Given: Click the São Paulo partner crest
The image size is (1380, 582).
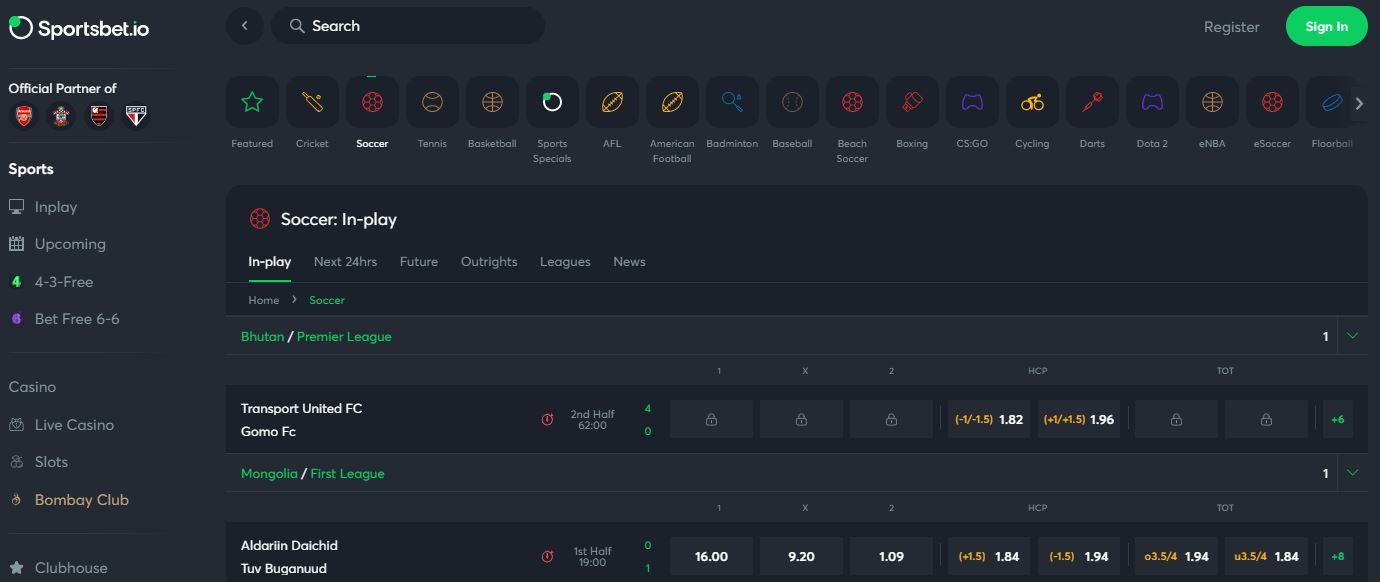Looking at the screenshot, I should [137, 116].
